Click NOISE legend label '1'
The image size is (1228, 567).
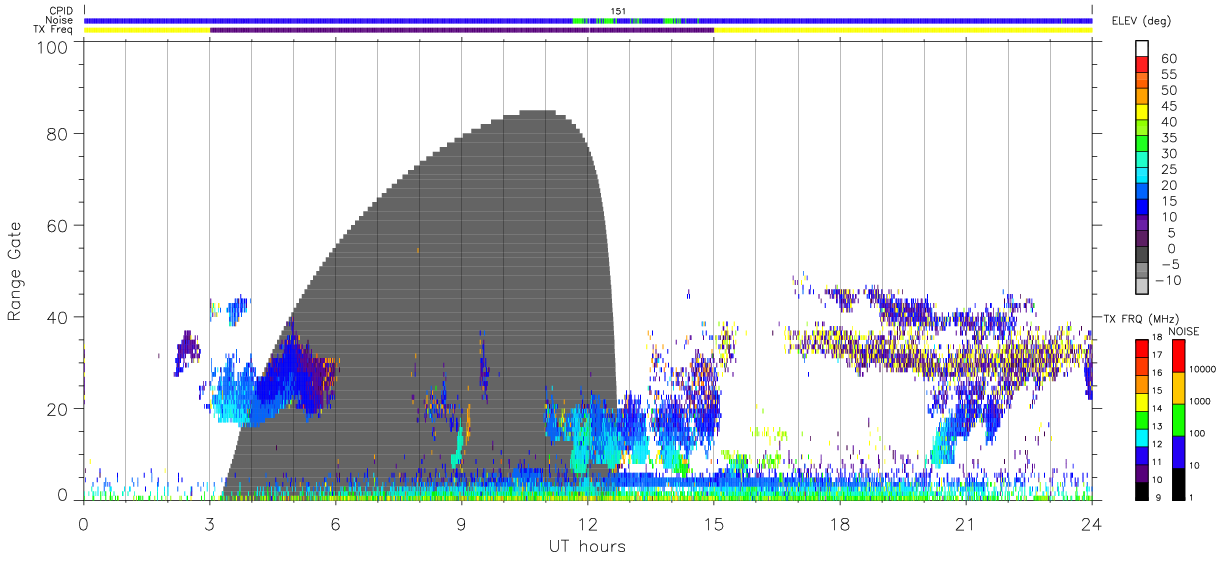pos(1193,497)
